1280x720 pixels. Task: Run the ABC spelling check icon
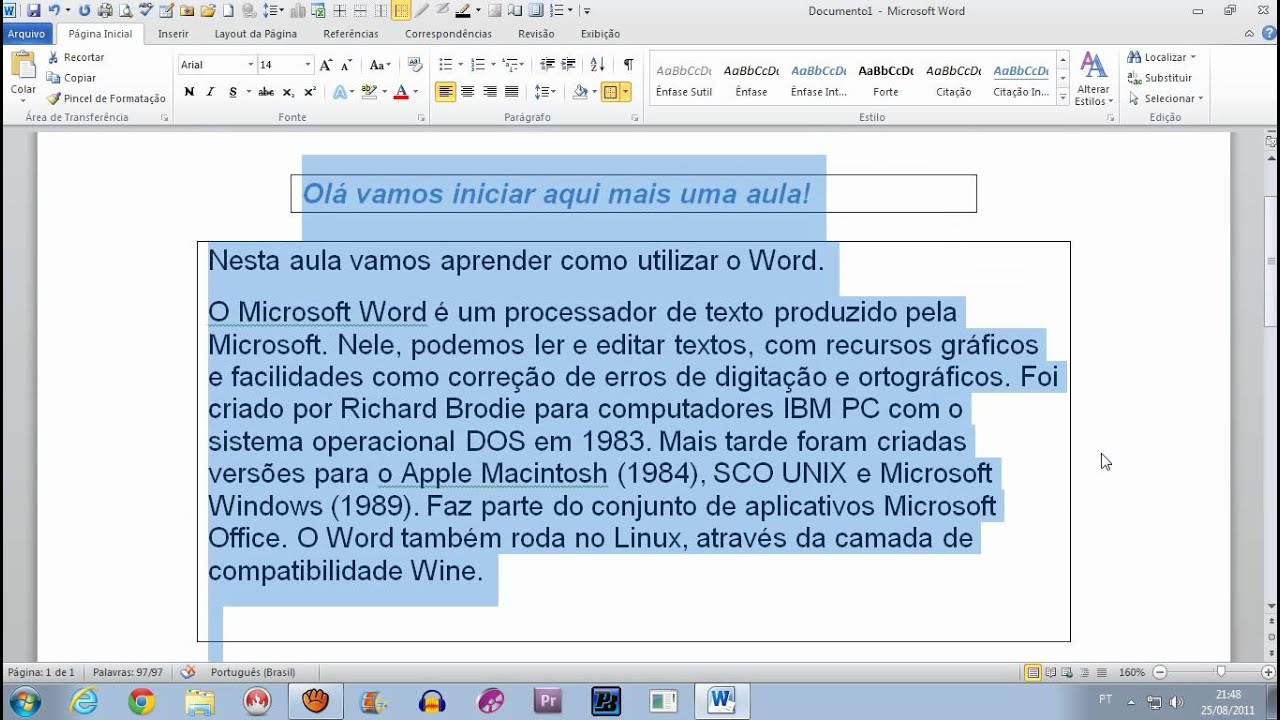pyautogui.click(x=146, y=11)
